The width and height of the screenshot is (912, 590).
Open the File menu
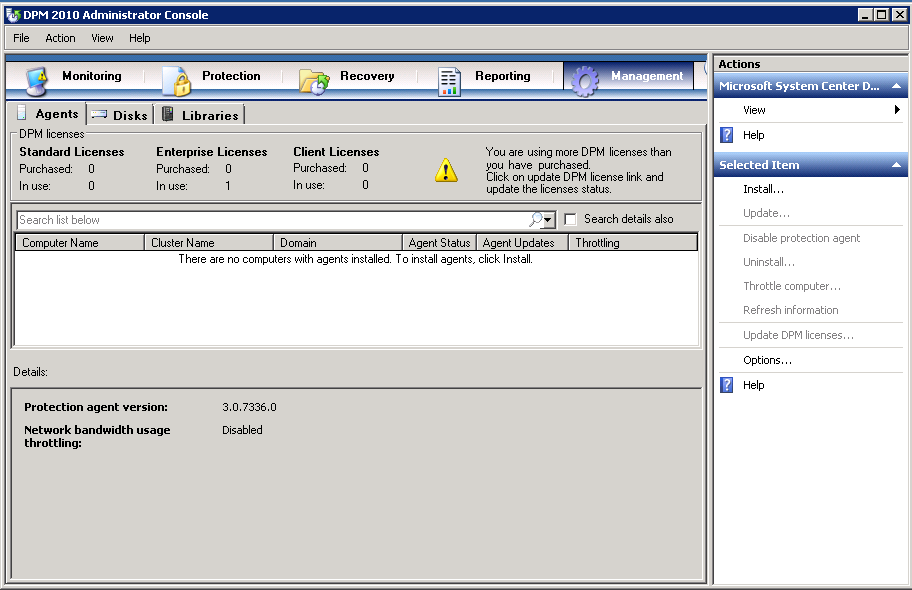(x=22, y=38)
